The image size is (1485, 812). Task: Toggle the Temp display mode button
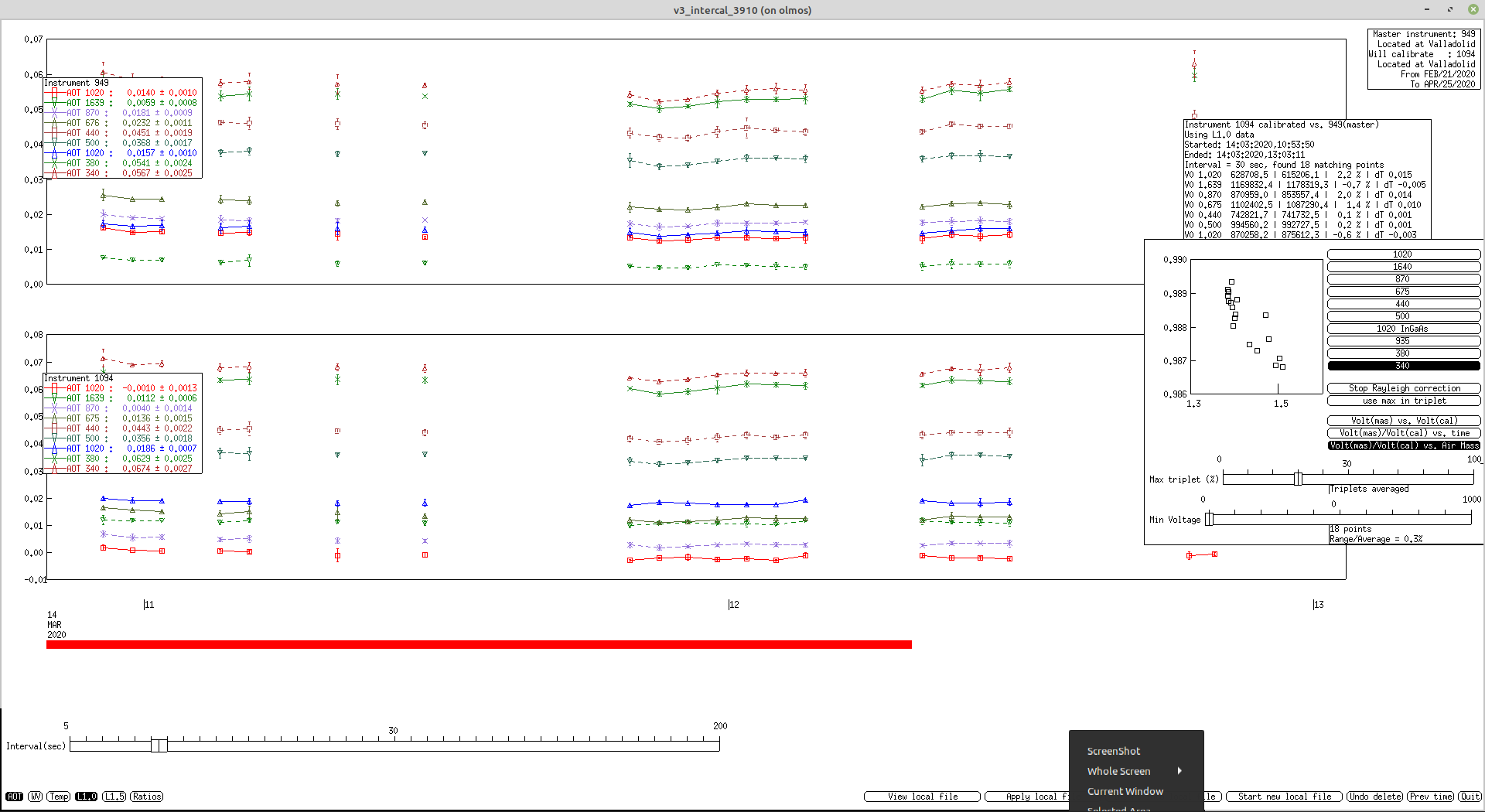click(59, 797)
